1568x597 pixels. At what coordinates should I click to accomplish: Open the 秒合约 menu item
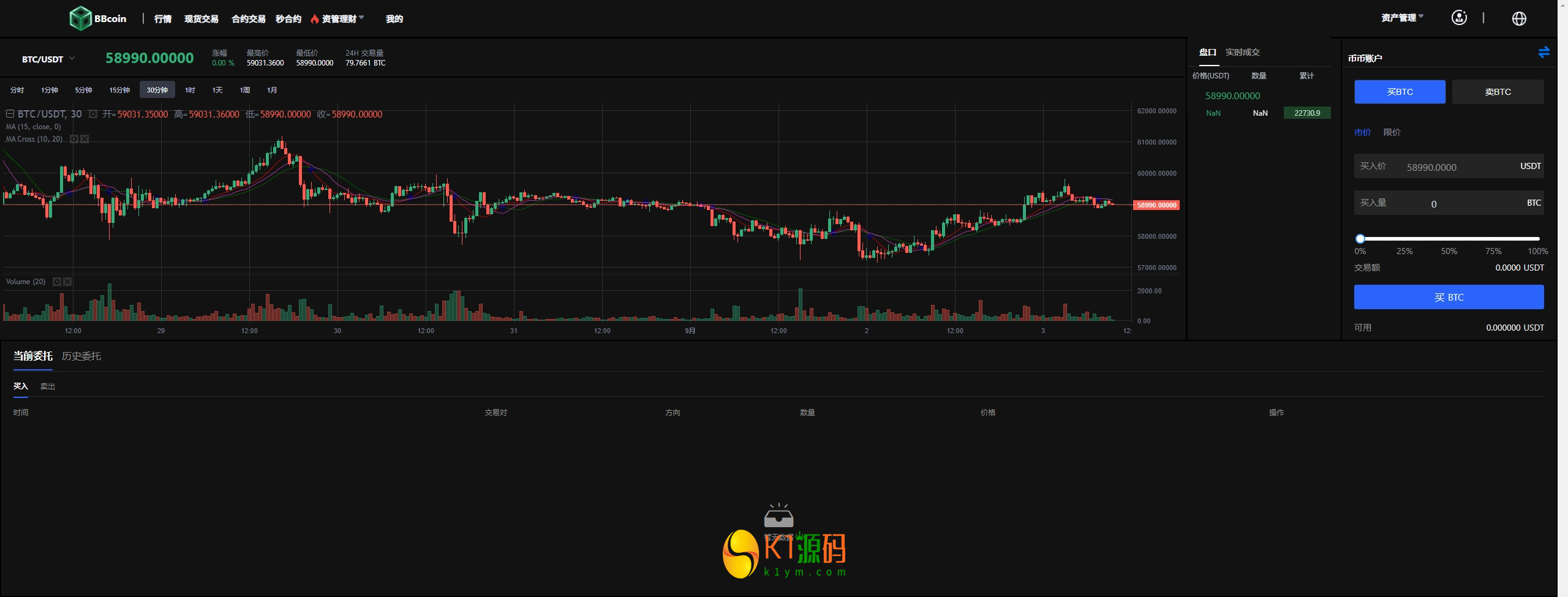288,19
